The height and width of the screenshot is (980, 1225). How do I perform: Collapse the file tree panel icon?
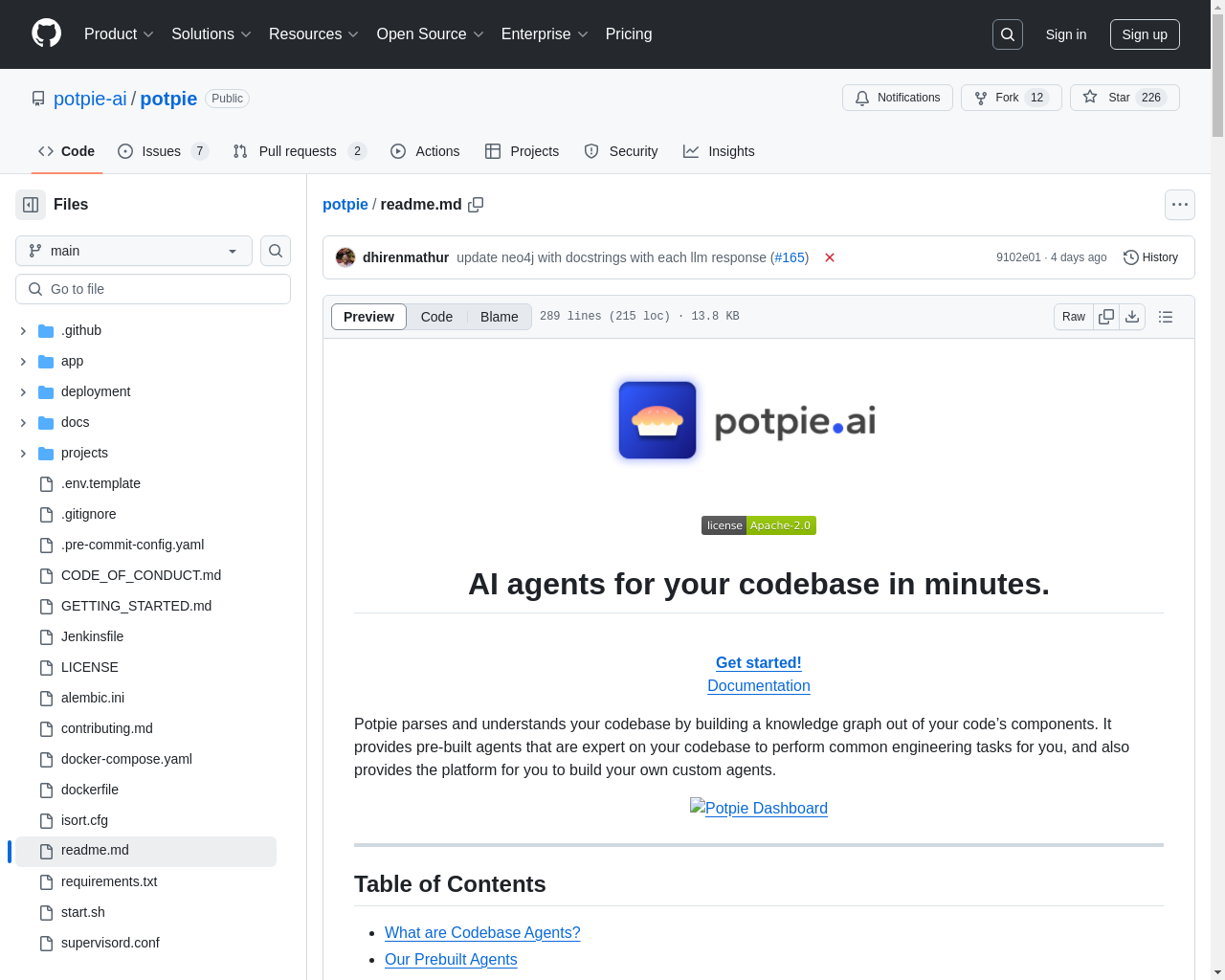pyautogui.click(x=31, y=205)
